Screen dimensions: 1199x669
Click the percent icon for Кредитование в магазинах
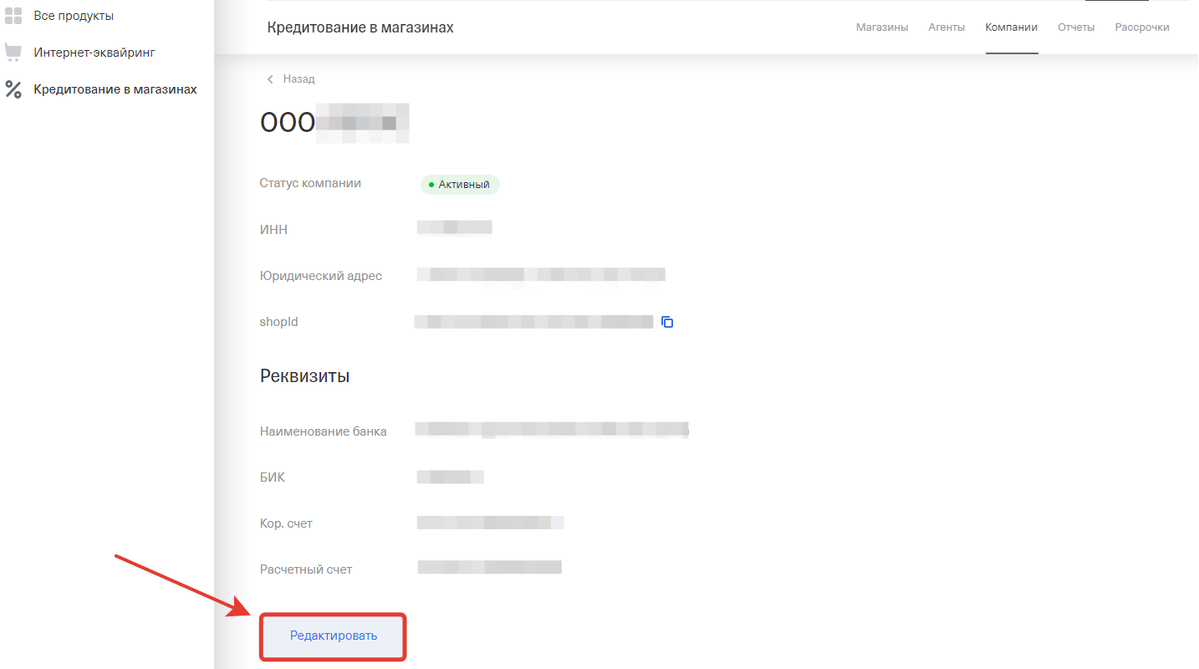pos(13,90)
